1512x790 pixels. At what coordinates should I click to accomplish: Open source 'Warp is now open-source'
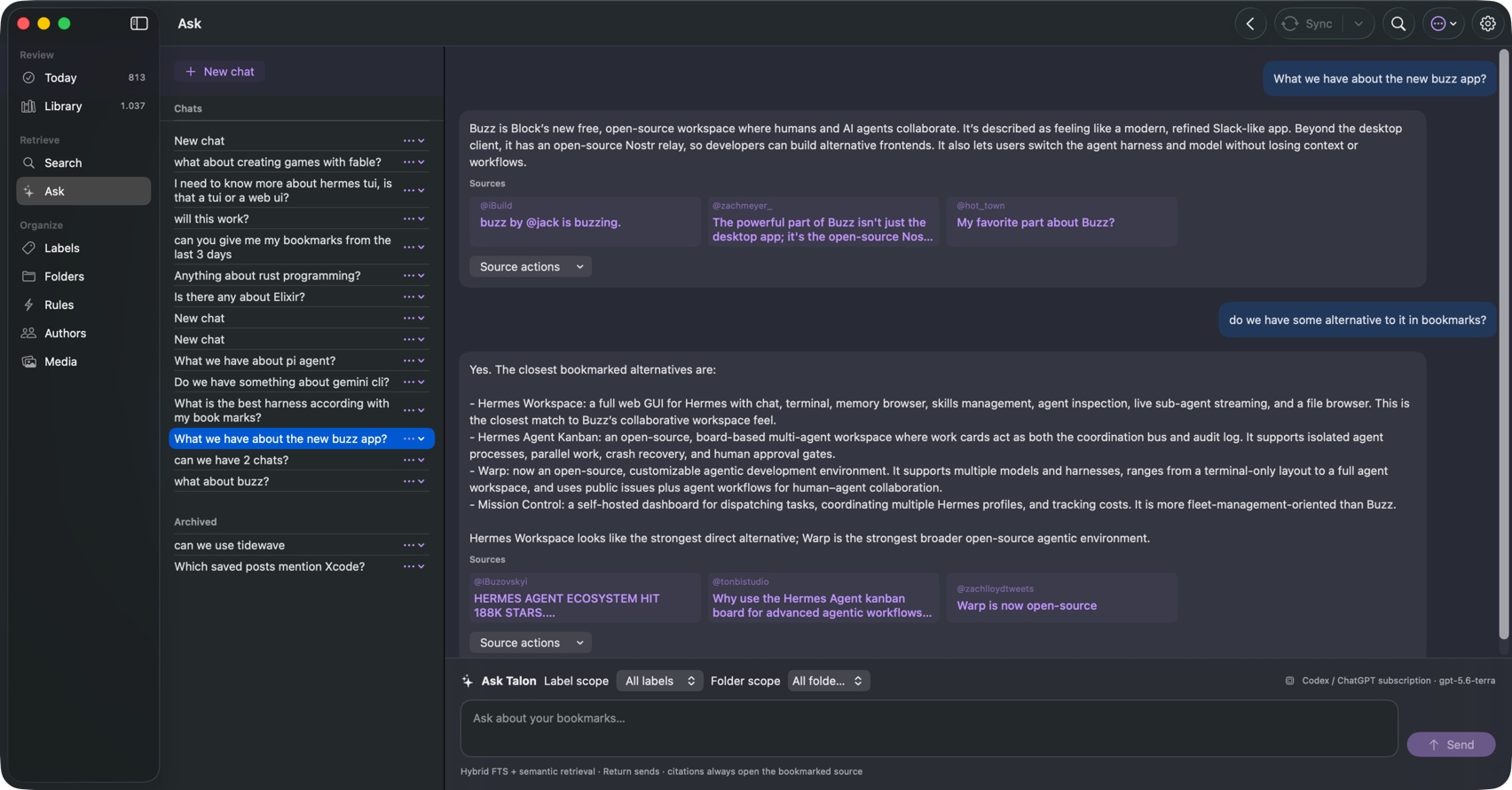coord(1061,598)
